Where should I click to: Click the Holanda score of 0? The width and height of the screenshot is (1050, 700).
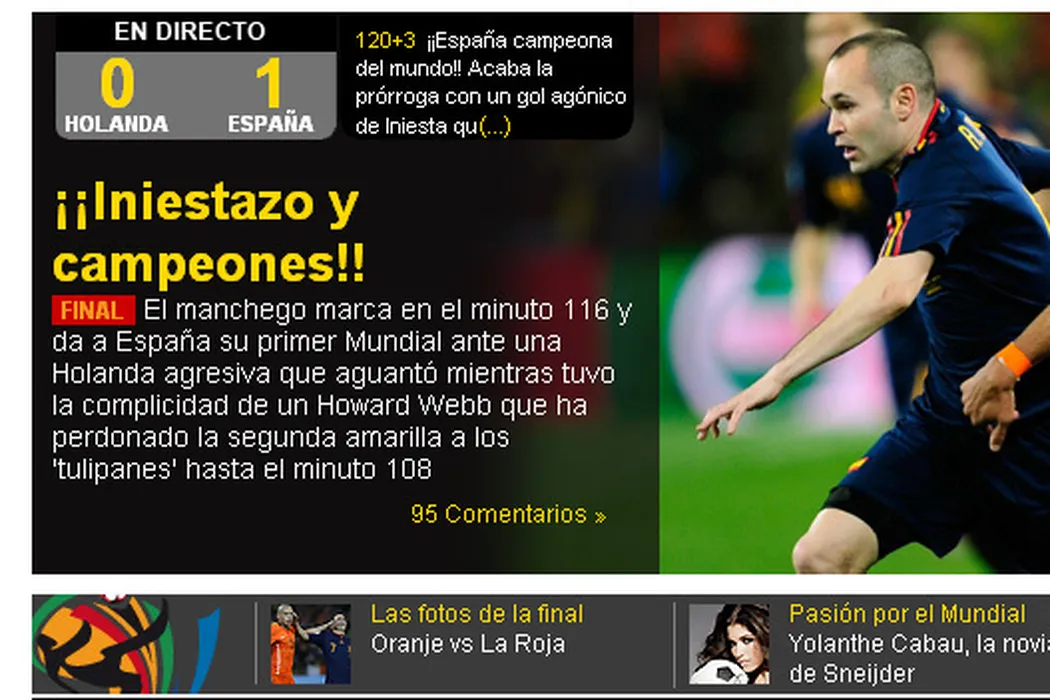point(117,83)
